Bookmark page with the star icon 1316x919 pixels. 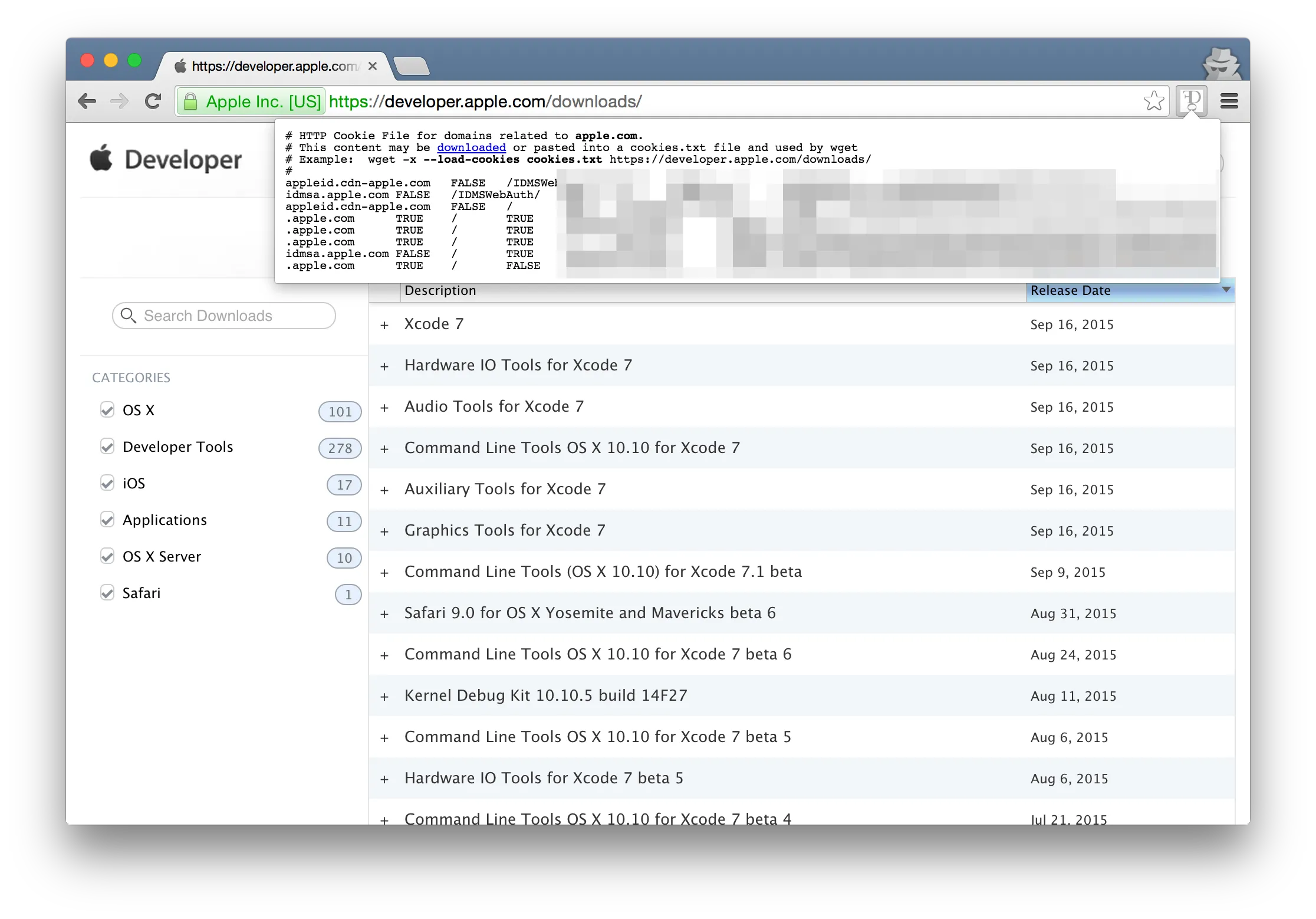pyautogui.click(x=1153, y=101)
